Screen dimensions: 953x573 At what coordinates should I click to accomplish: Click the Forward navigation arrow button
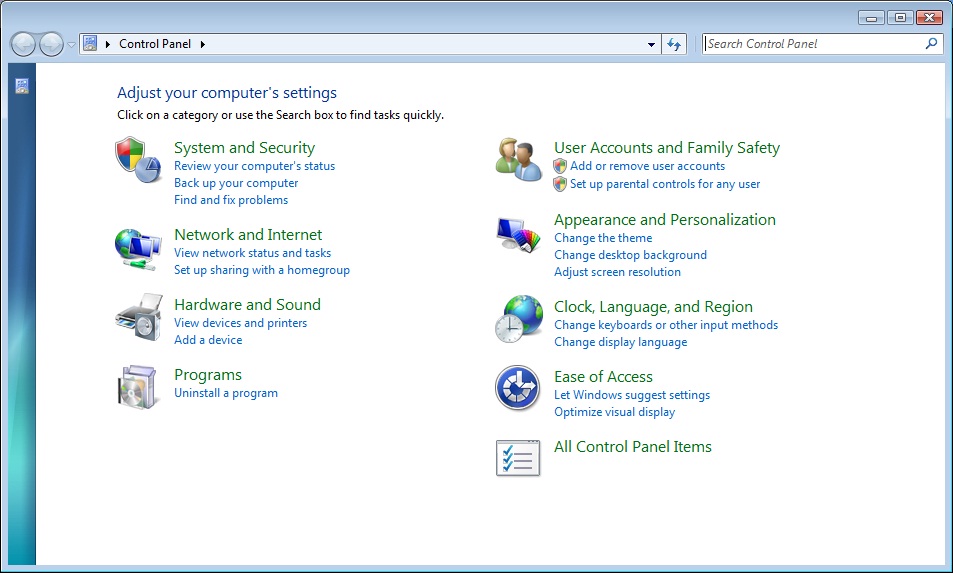click(51, 44)
